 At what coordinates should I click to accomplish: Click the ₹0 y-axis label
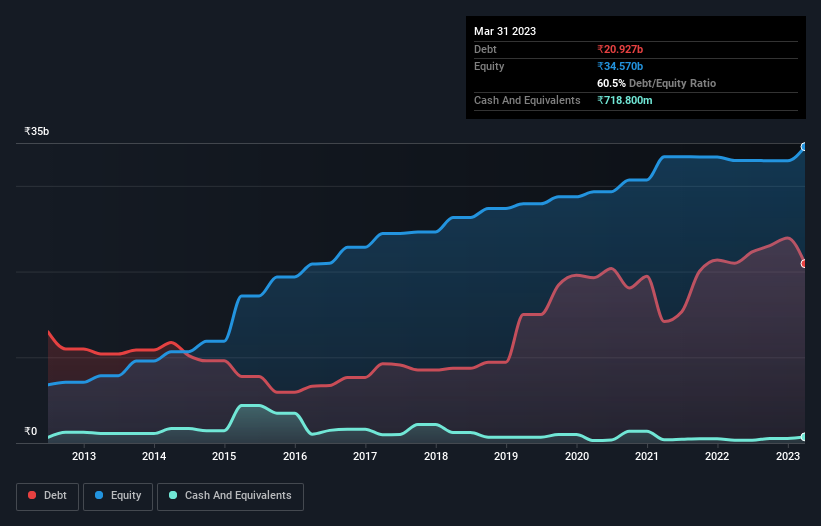(x=30, y=431)
